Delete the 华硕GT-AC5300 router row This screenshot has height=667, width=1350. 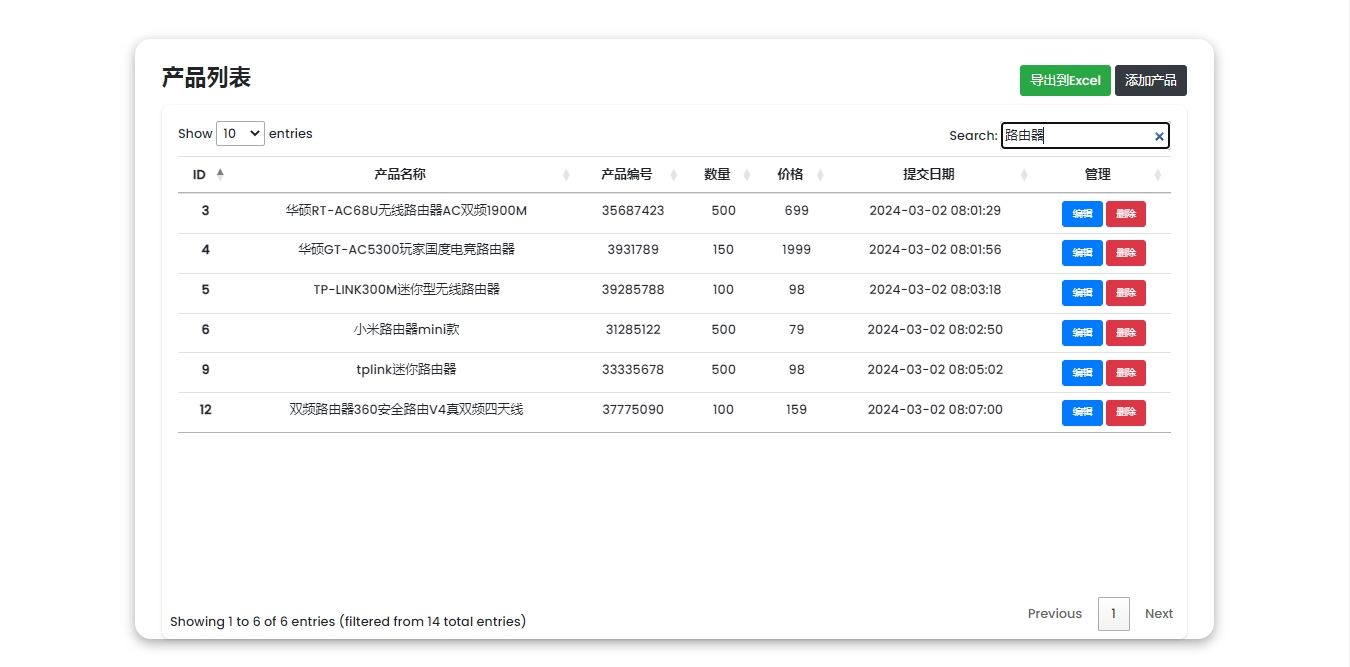click(x=1126, y=253)
